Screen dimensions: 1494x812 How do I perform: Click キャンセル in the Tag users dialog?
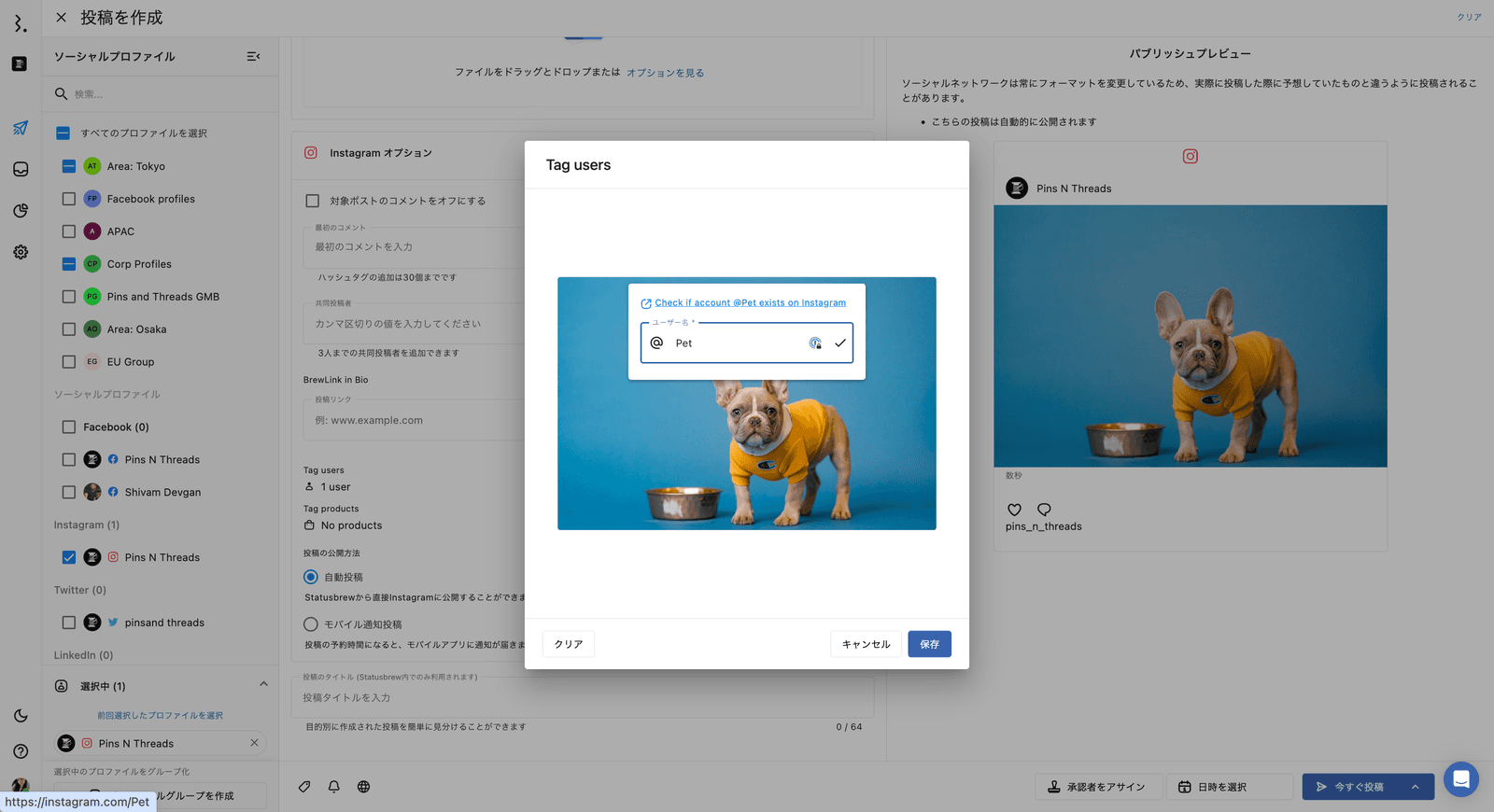point(866,644)
